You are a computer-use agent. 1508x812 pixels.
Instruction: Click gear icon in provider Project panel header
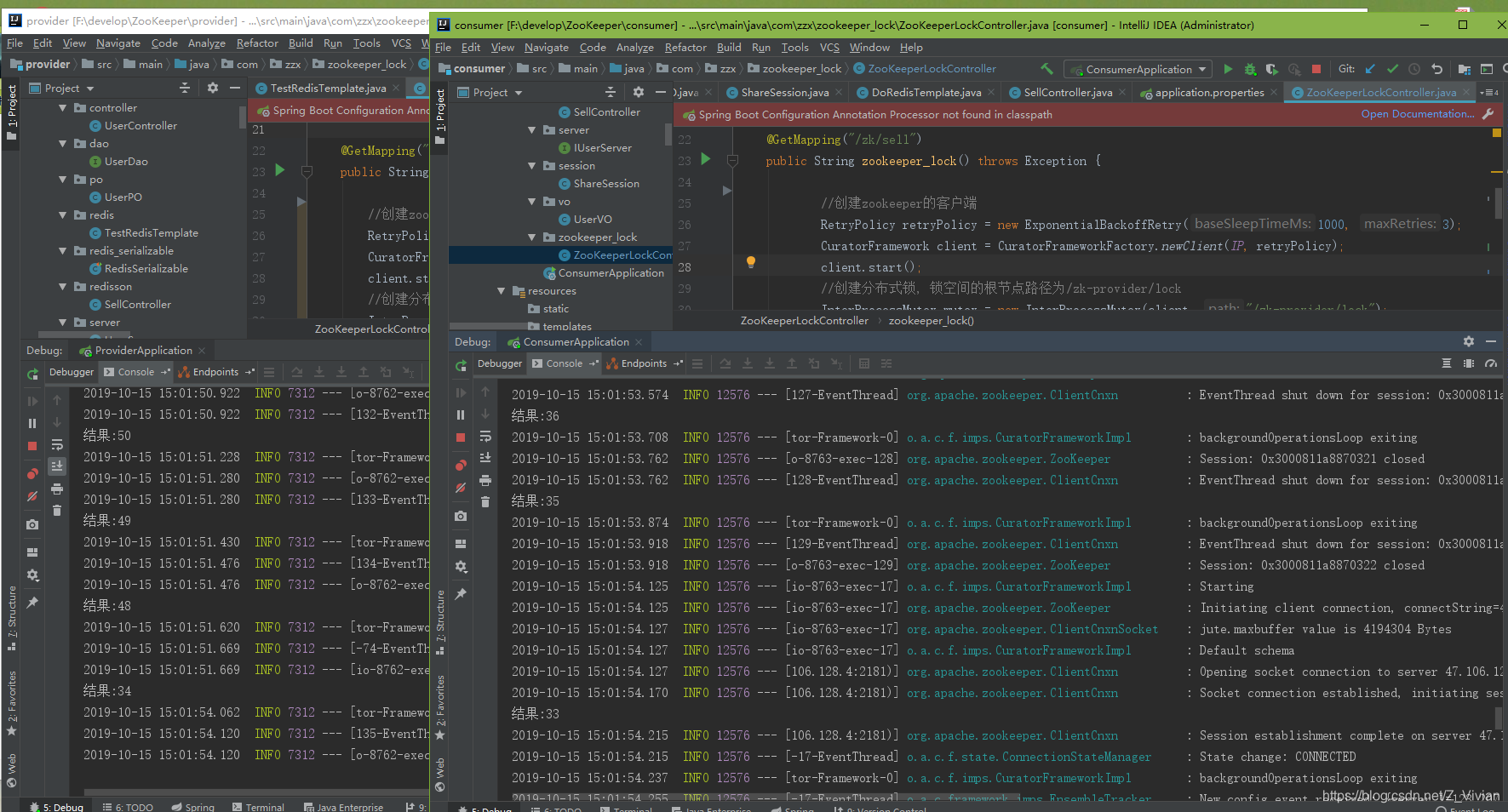213,88
